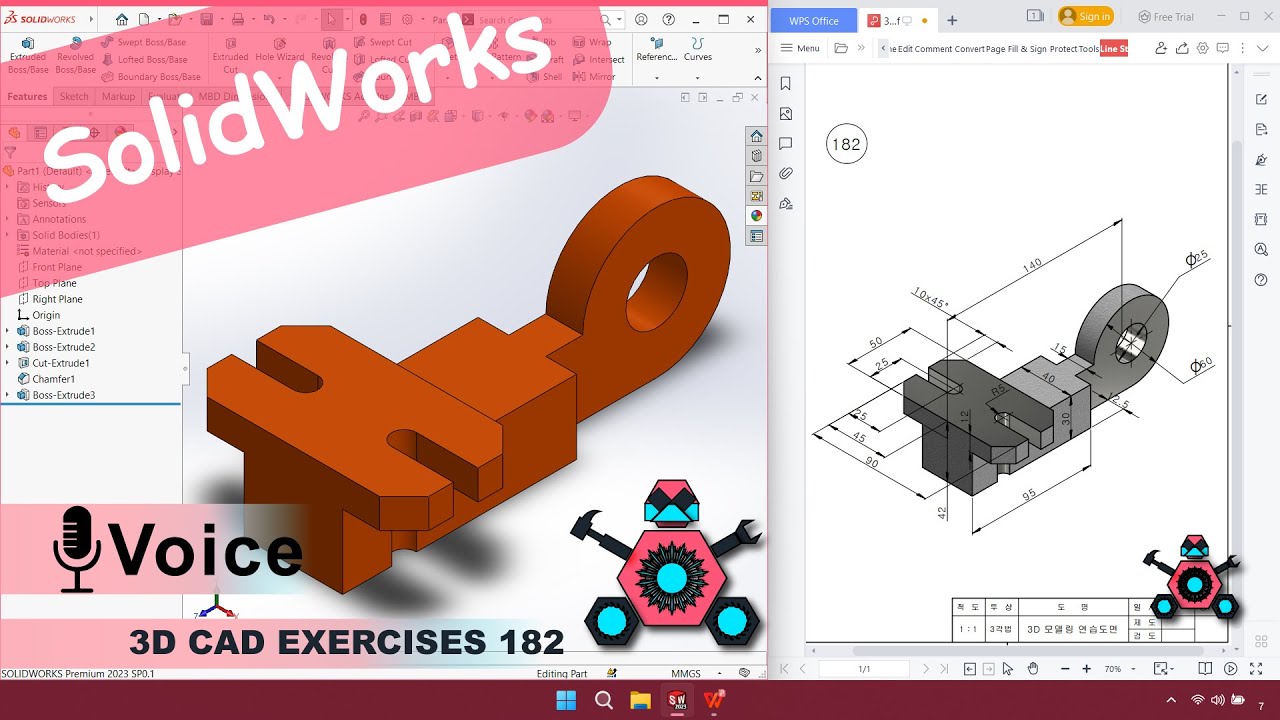Screen dimensions: 1280x720
Task: Click the Revolved Boss/Base tool
Action: (x=75, y=56)
